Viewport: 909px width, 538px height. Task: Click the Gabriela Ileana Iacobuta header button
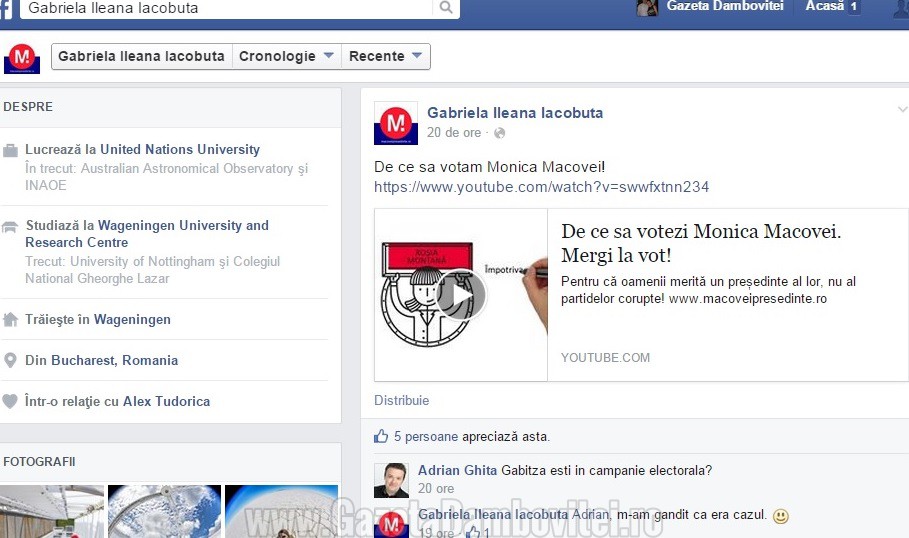[x=141, y=56]
